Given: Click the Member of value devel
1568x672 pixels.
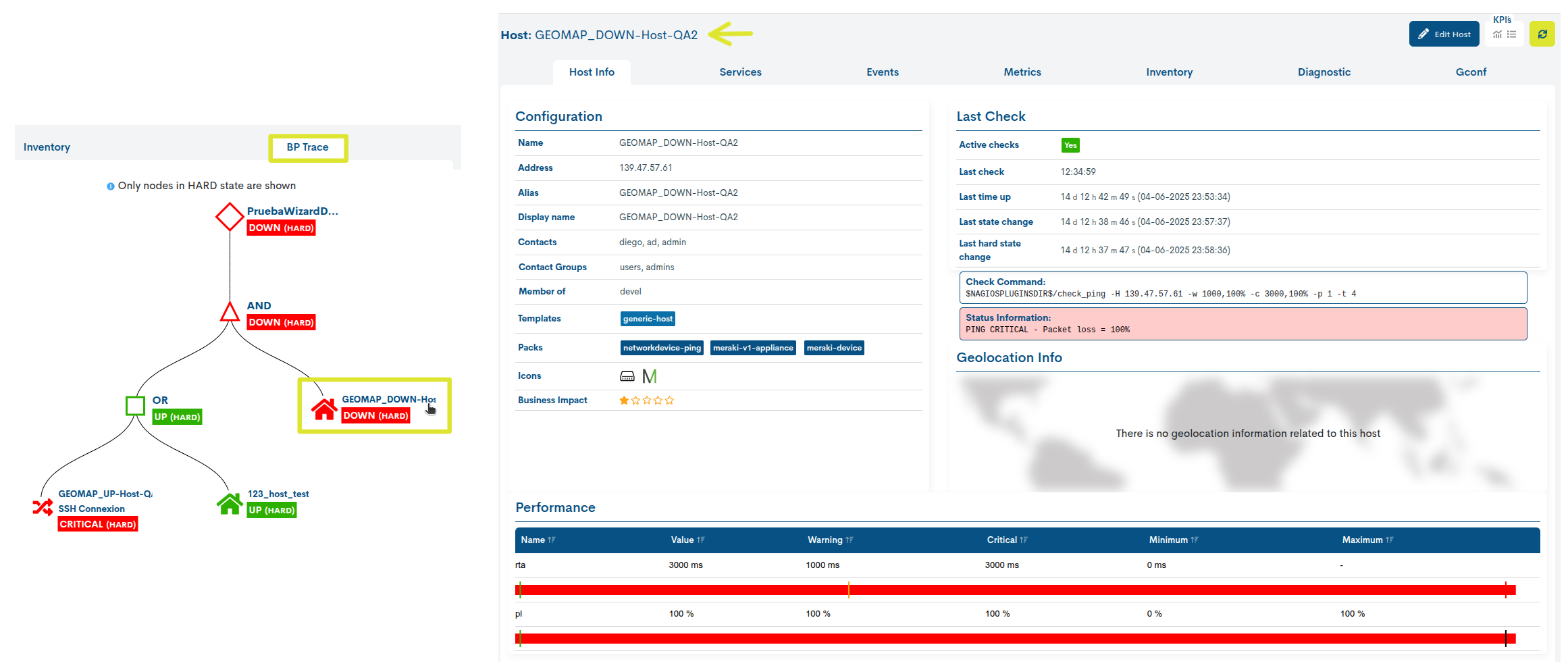Looking at the screenshot, I should 631,292.
